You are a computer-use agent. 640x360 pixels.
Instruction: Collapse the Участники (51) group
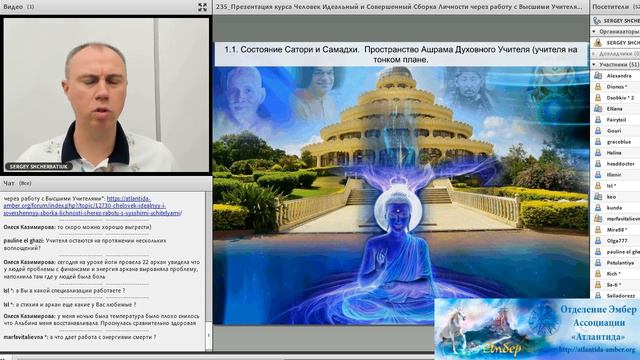pos(594,64)
